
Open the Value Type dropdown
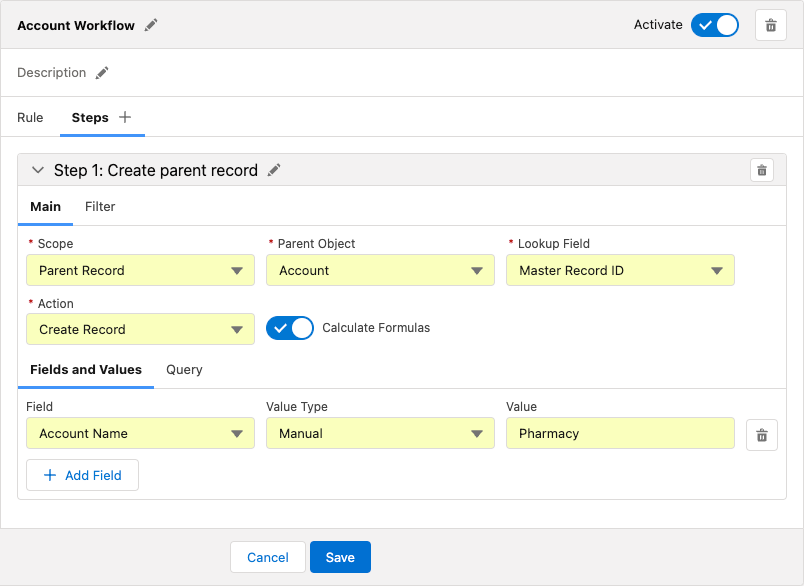point(380,433)
